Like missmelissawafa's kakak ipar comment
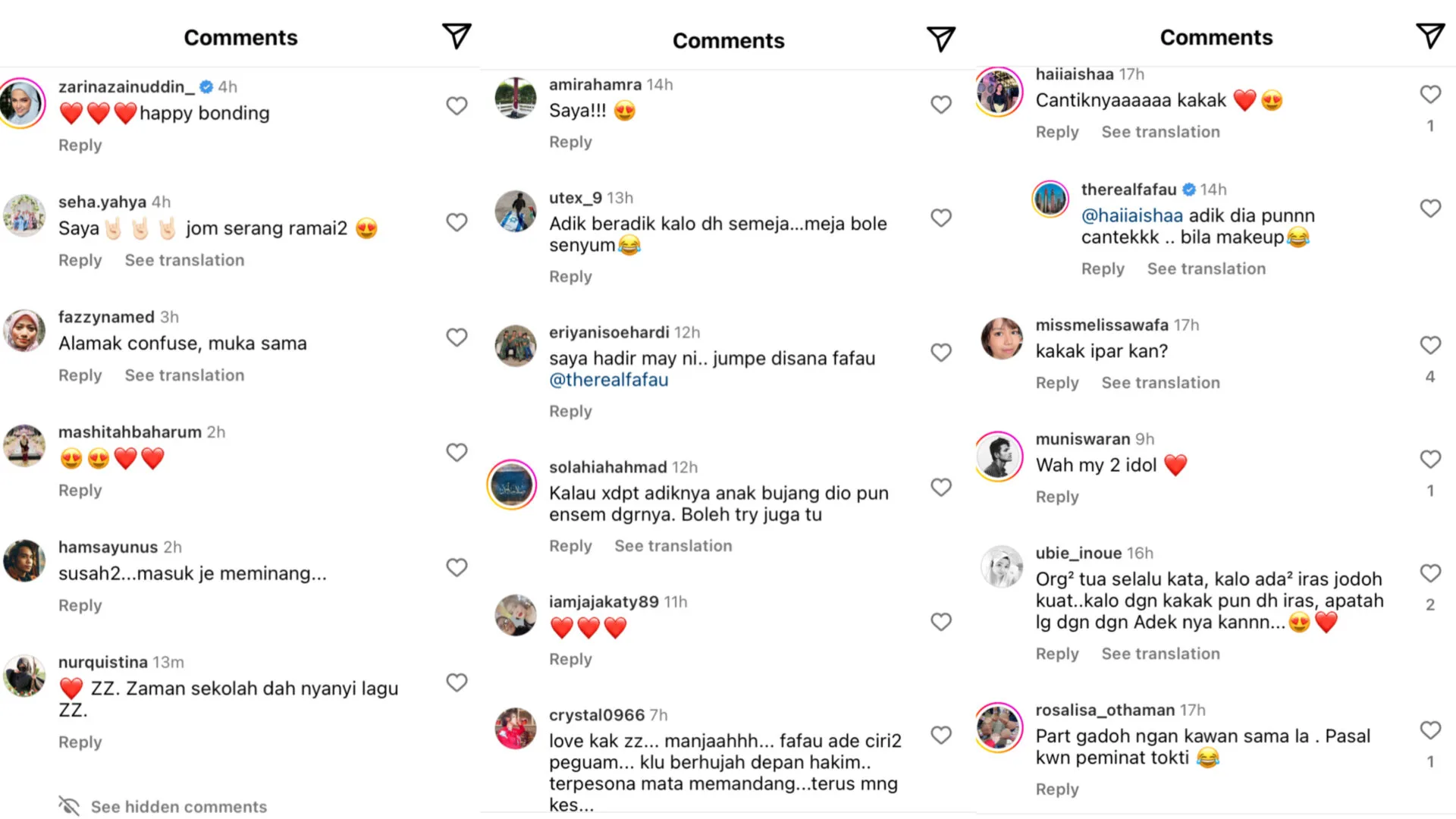This screenshot has height=819, width=1456. [x=1429, y=345]
